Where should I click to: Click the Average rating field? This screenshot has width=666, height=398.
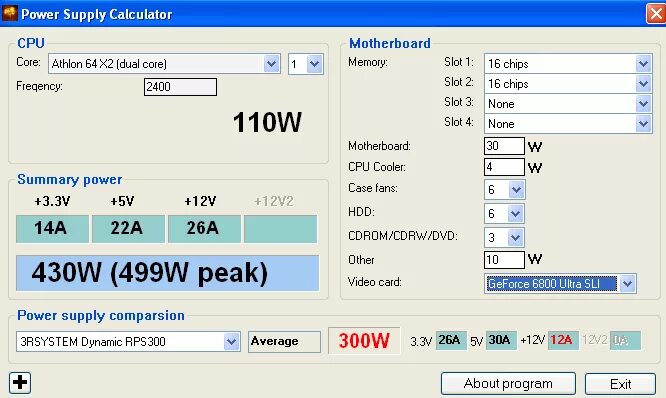tap(284, 342)
